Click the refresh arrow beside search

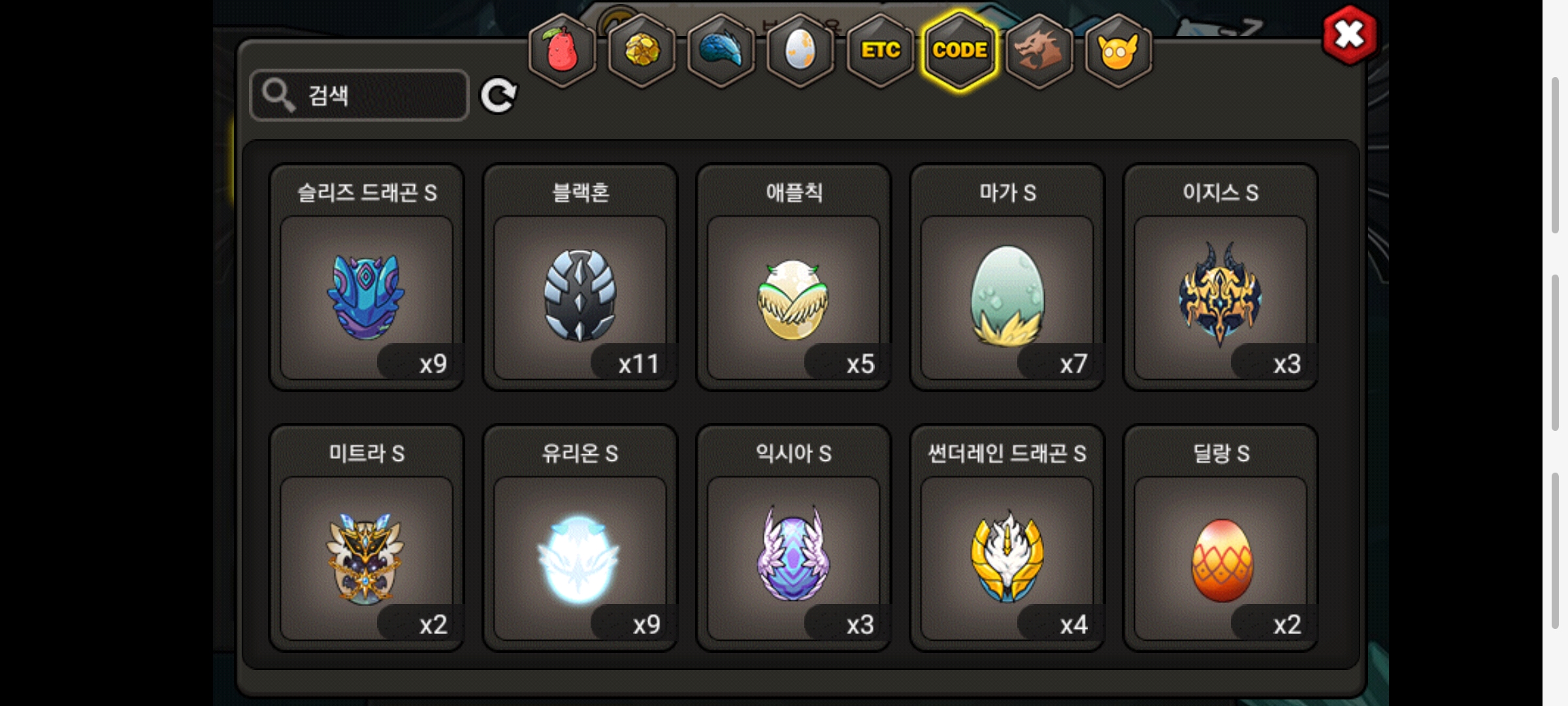[498, 96]
